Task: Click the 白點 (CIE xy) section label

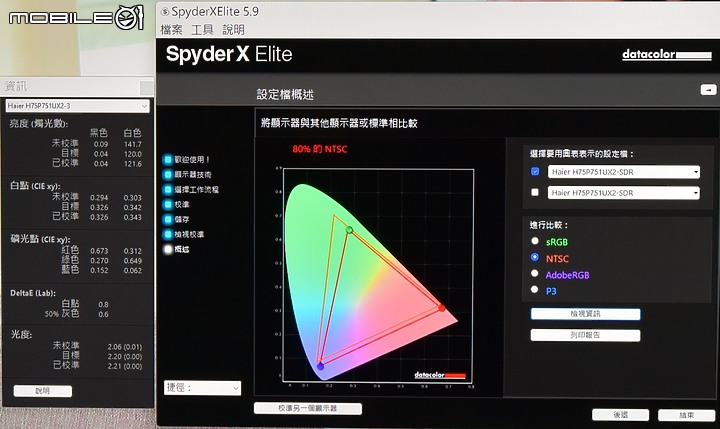Action: point(35,186)
